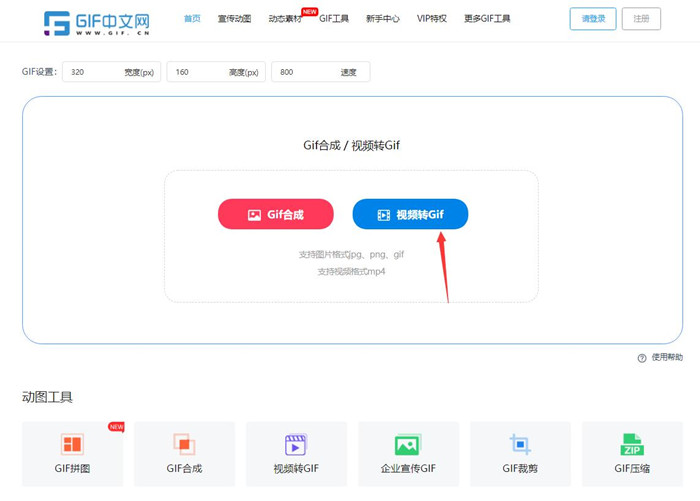Viewport: 700px width, 501px height.
Task: Expand the 更多GIF工具 menu
Action: (487, 19)
